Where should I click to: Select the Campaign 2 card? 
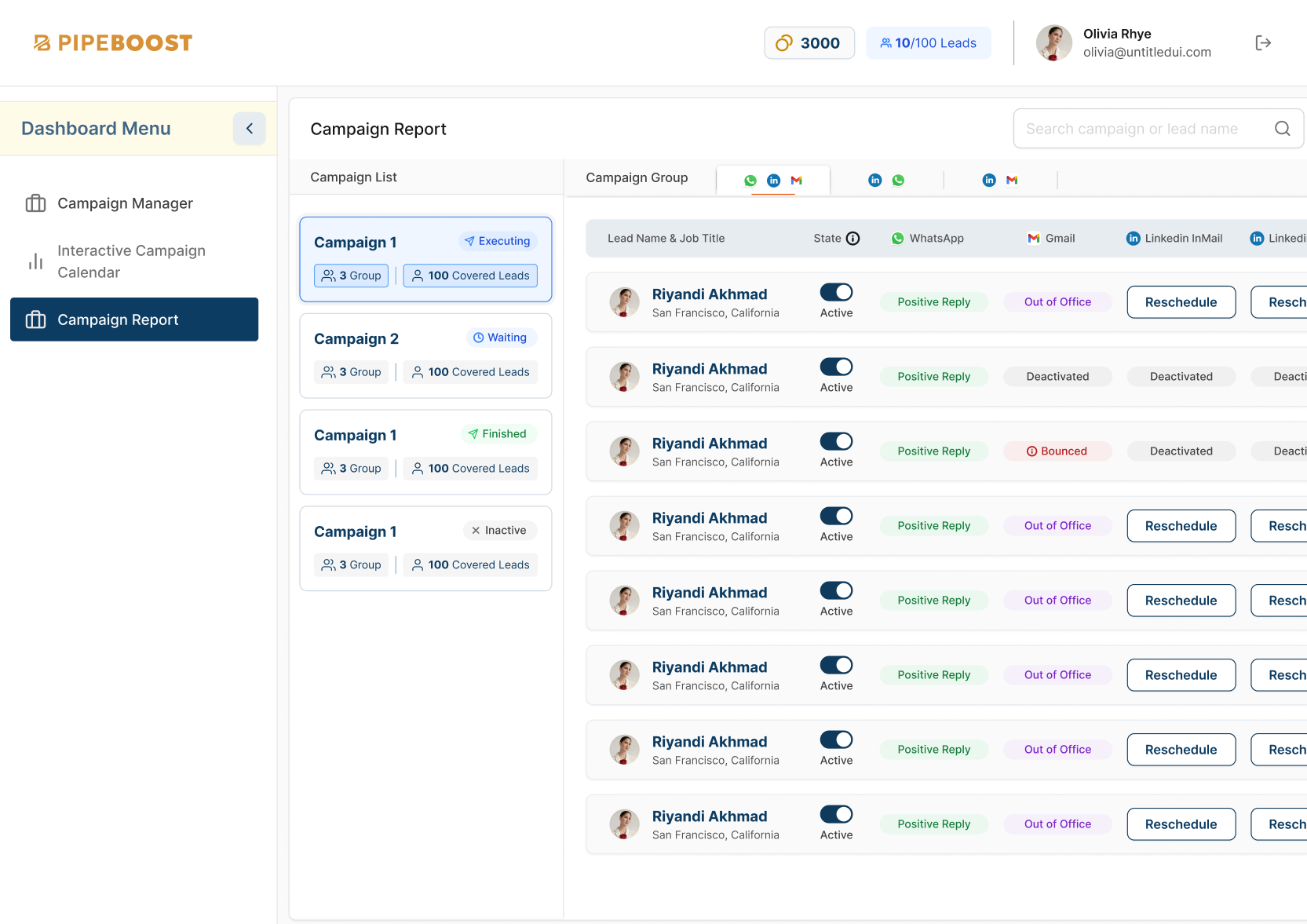[x=425, y=356]
